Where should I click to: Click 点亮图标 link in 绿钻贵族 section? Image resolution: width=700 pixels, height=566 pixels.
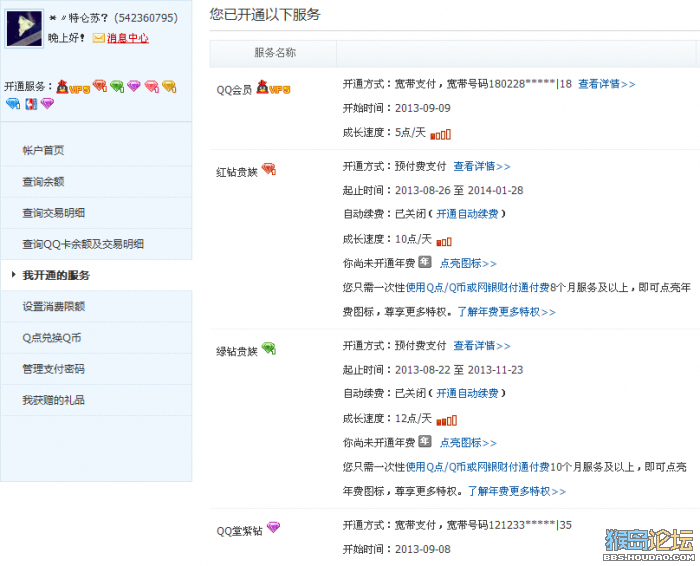tap(467, 443)
